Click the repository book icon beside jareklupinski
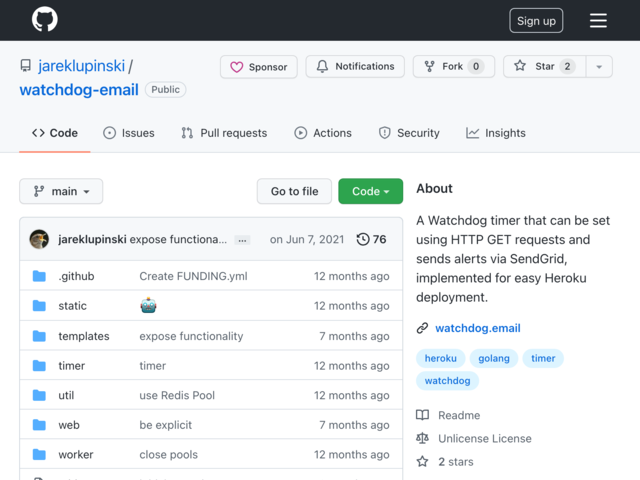 pyautogui.click(x=26, y=66)
